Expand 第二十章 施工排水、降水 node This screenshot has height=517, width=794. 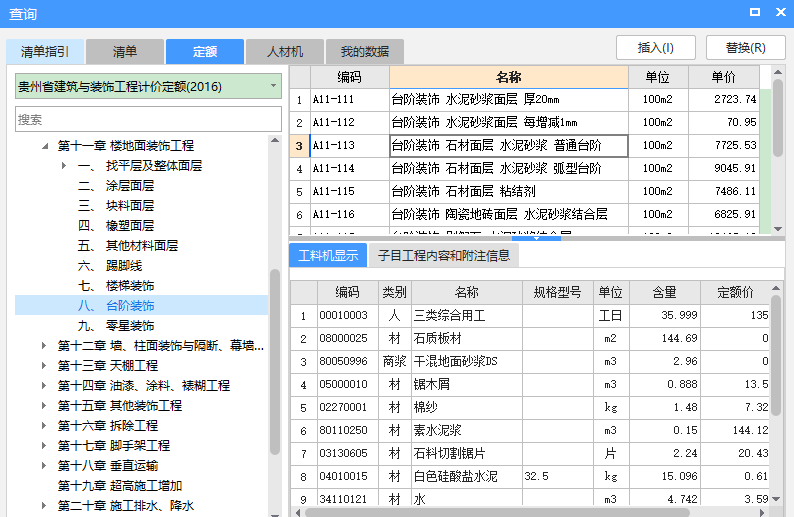pos(44,506)
